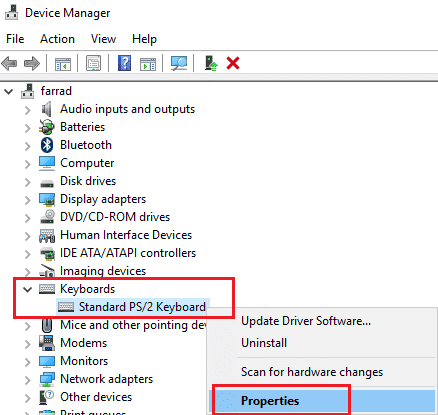Viewport: 438px width, 415px height.
Task: Click the Bluetooth icon in the tree
Action: (47, 145)
